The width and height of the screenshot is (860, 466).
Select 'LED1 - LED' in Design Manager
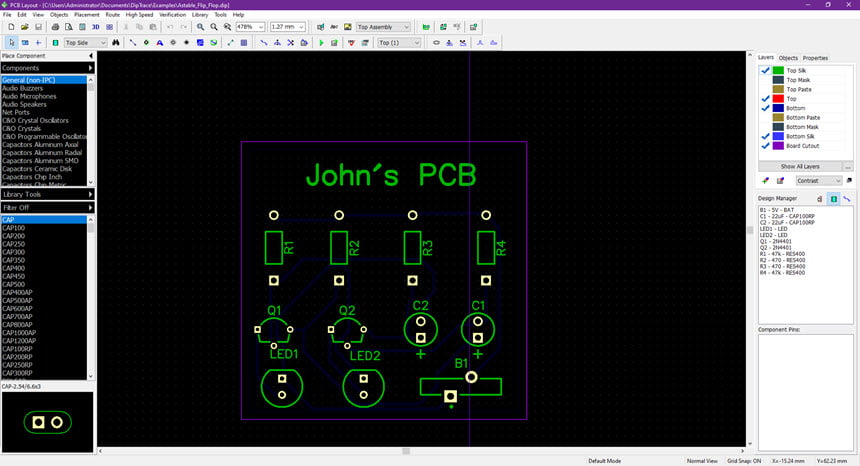click(x=773, y=229)
